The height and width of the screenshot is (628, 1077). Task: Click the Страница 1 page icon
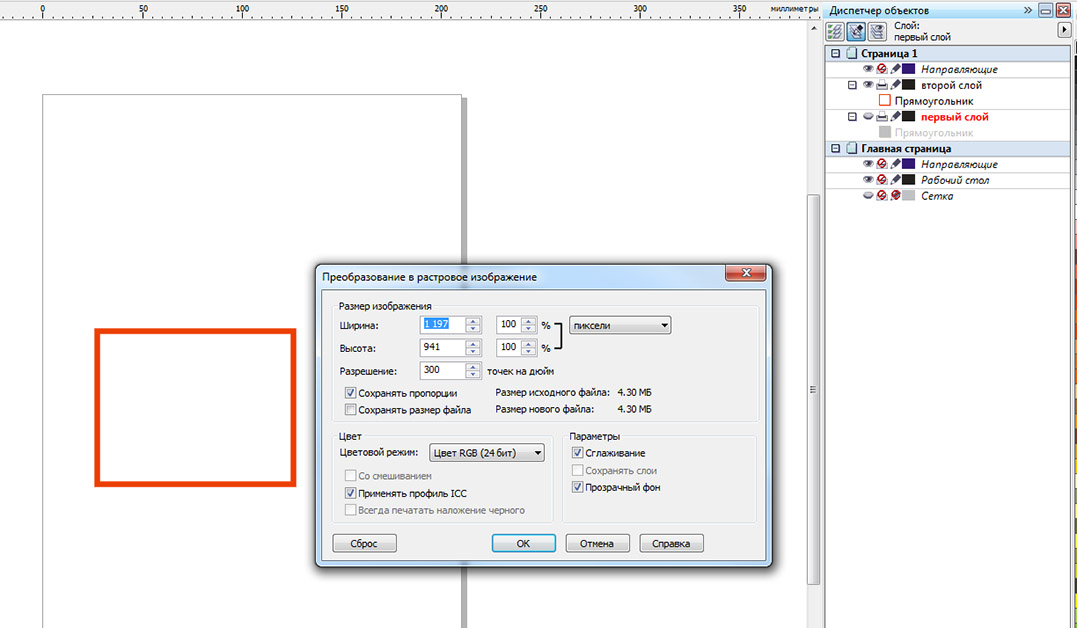(x=852, y=53)
